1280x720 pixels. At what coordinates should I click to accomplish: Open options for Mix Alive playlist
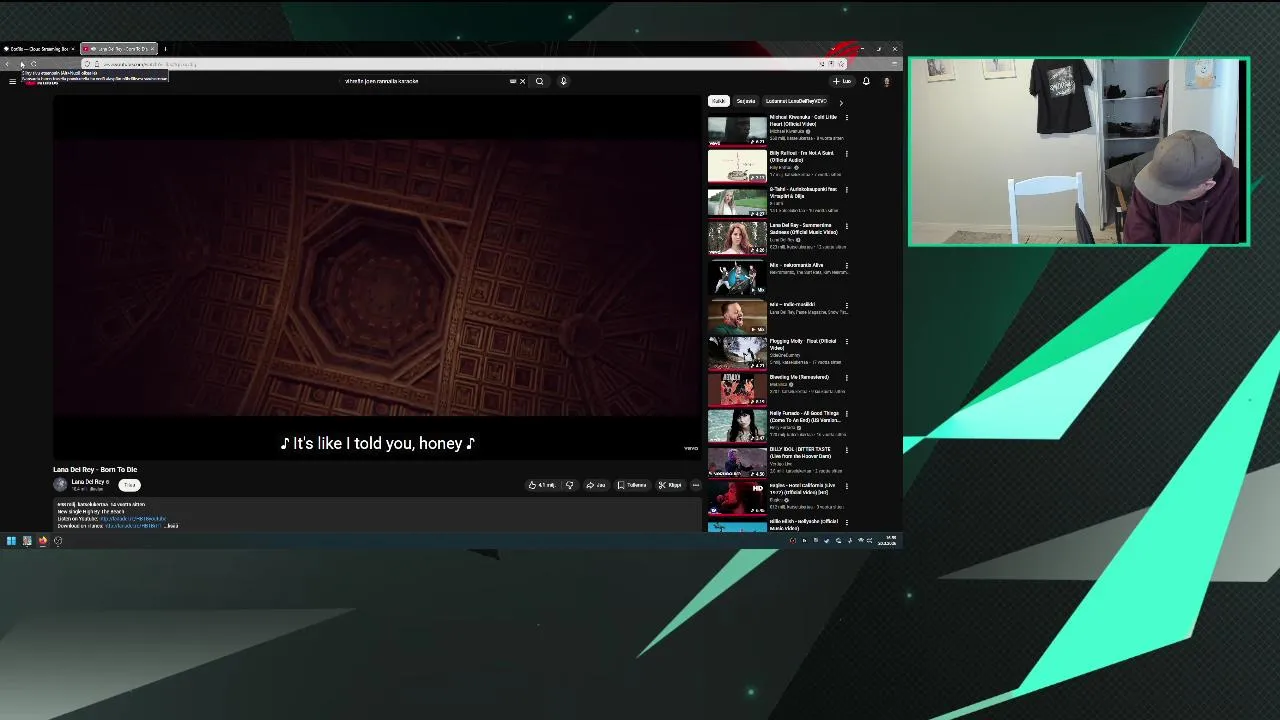847,266
